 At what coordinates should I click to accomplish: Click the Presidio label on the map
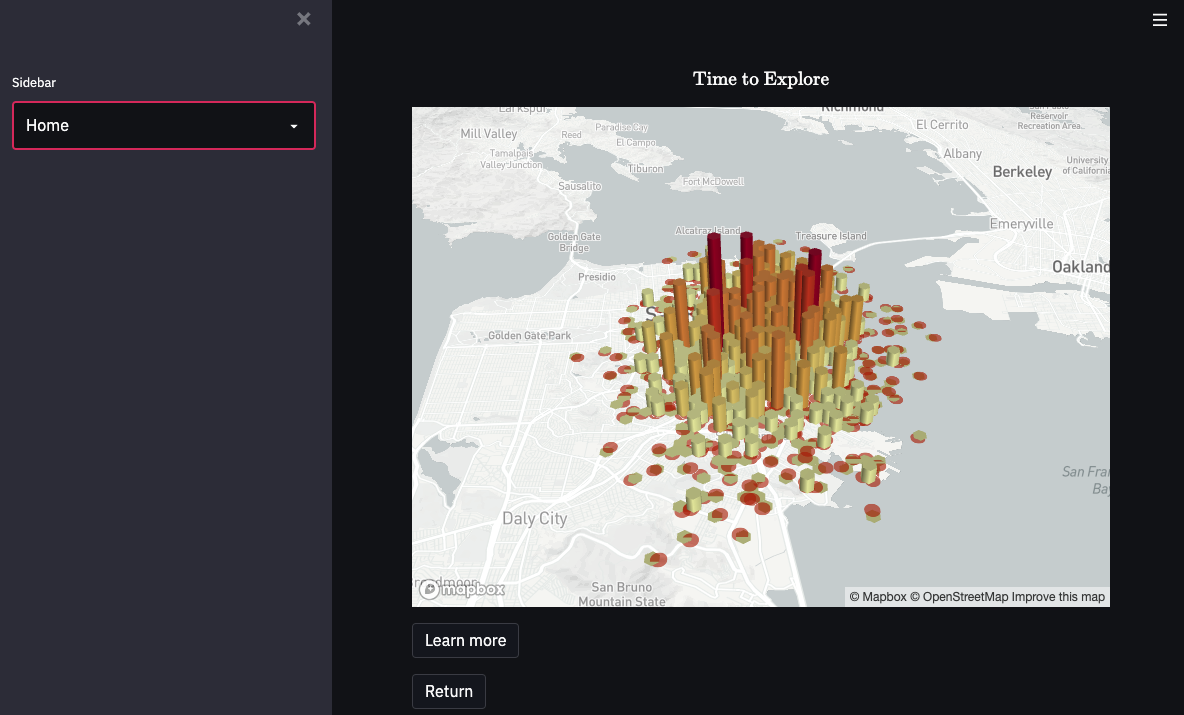pos(597,276)
